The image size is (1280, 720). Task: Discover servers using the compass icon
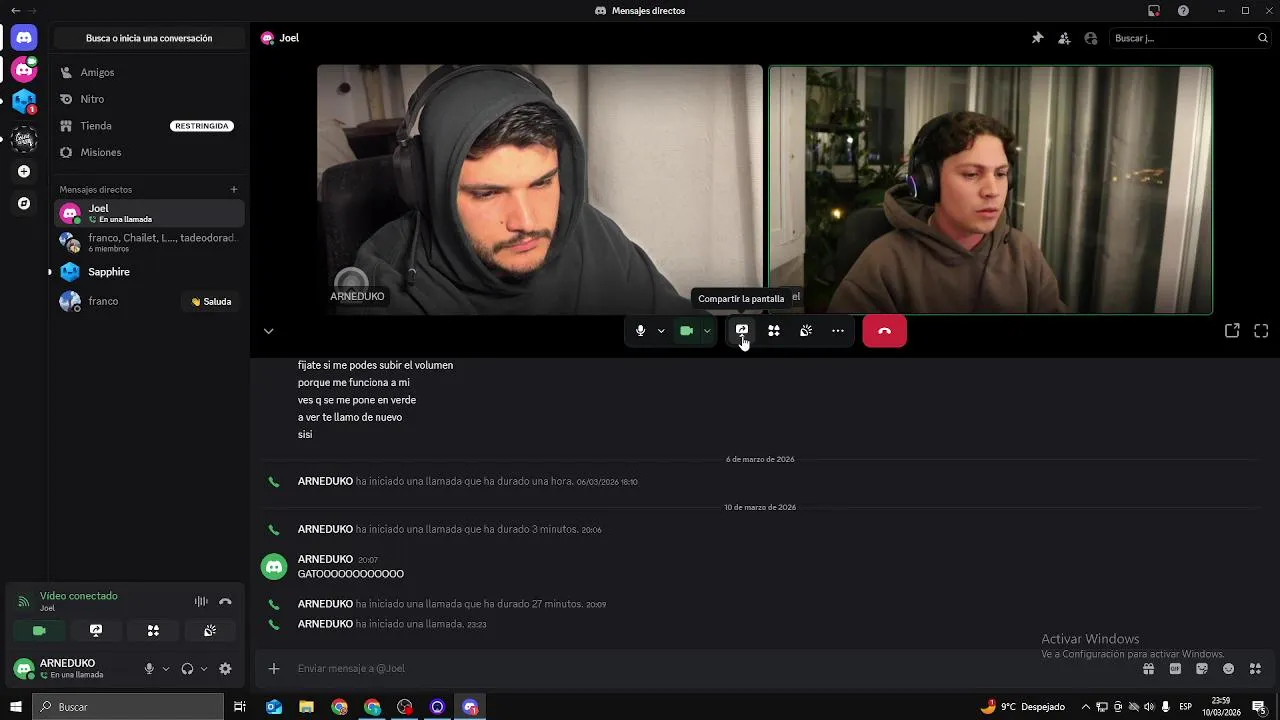pyautogui.click(x=24, y=203)
